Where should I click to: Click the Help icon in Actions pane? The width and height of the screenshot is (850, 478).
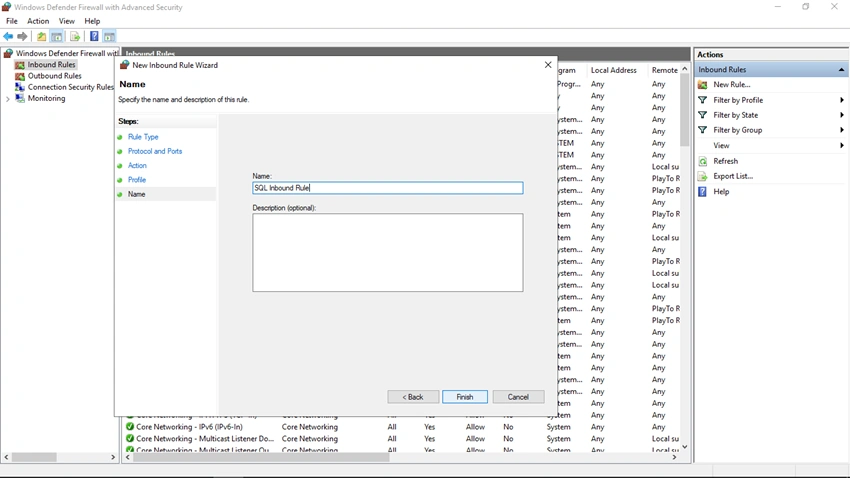coord(703,191)
